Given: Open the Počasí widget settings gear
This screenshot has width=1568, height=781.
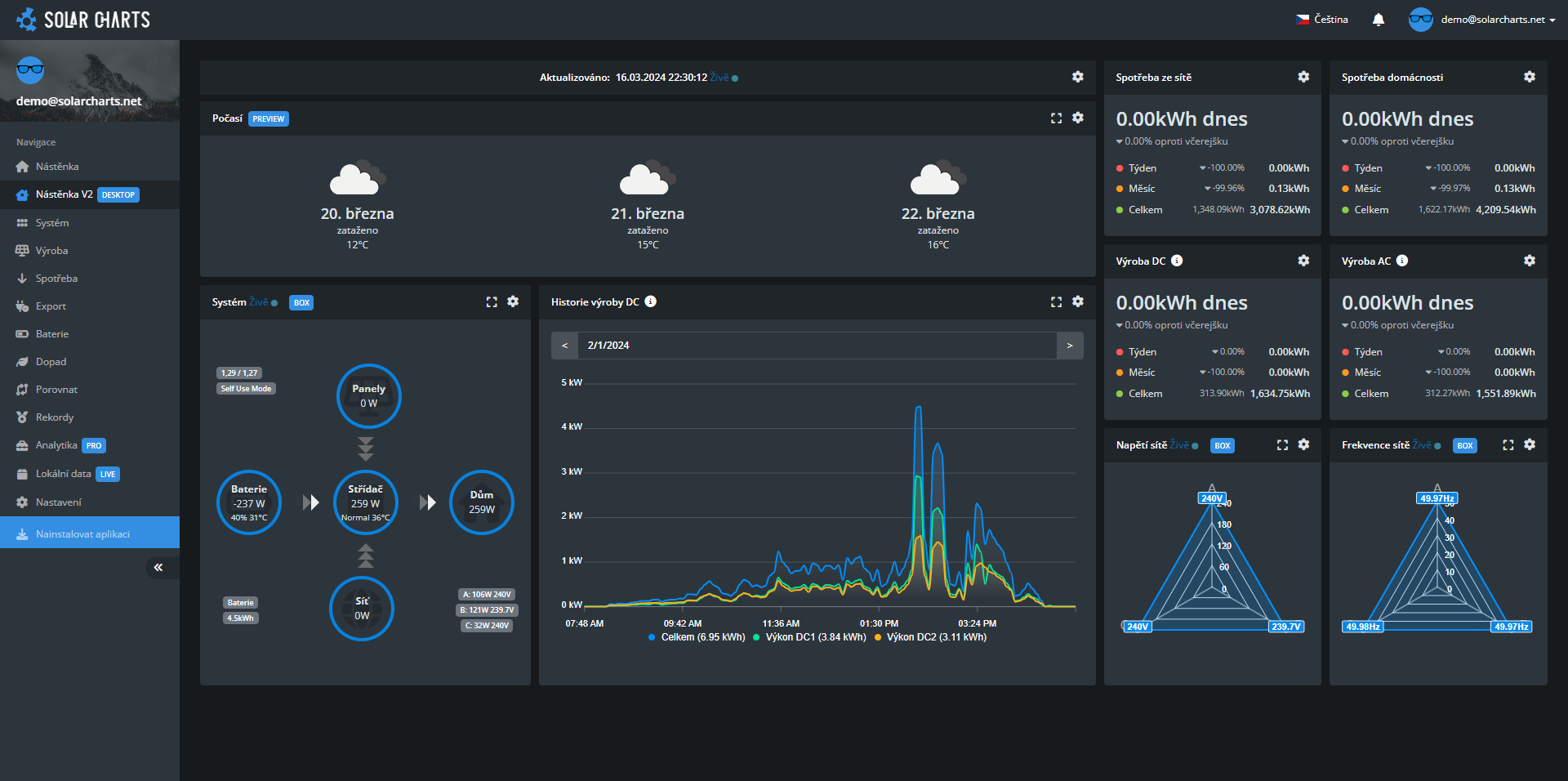Looking at the screenshot, I should (x=1078, y=118).
